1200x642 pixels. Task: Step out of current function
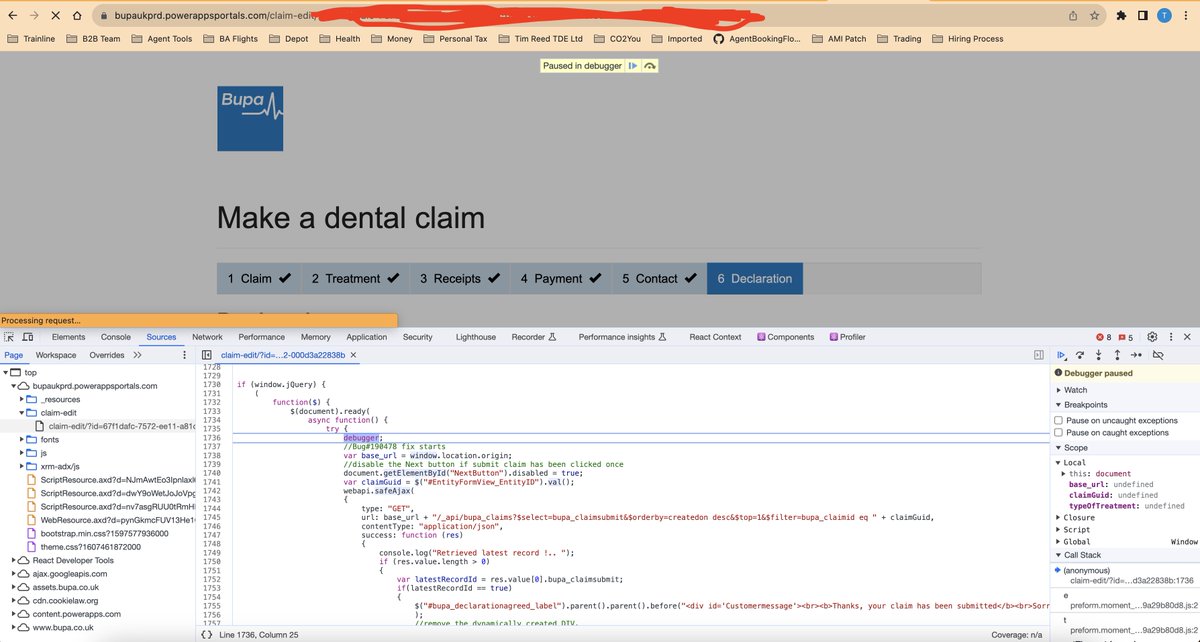pyautogui.click(x=1117, y=355)
